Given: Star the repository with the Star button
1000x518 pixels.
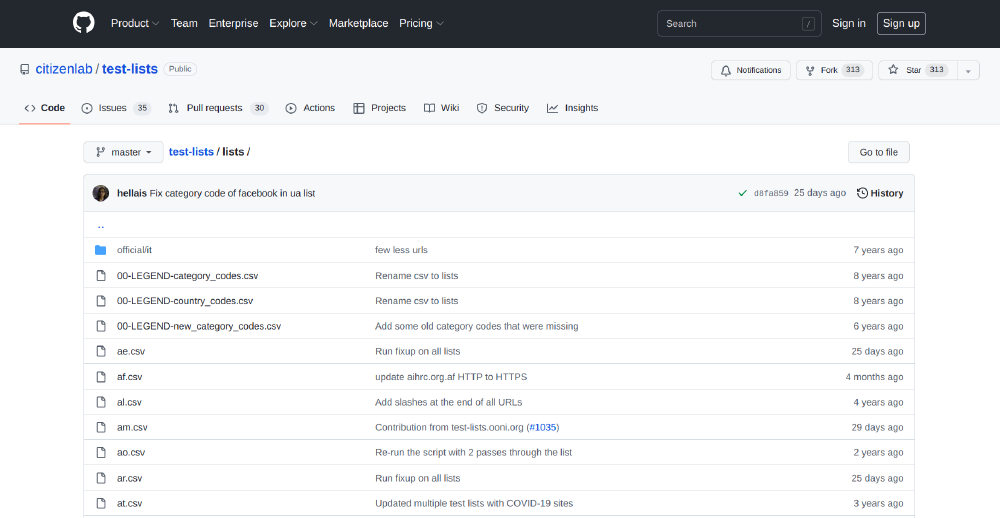Looking at the screenshot, I should click(x=918, y=70).
